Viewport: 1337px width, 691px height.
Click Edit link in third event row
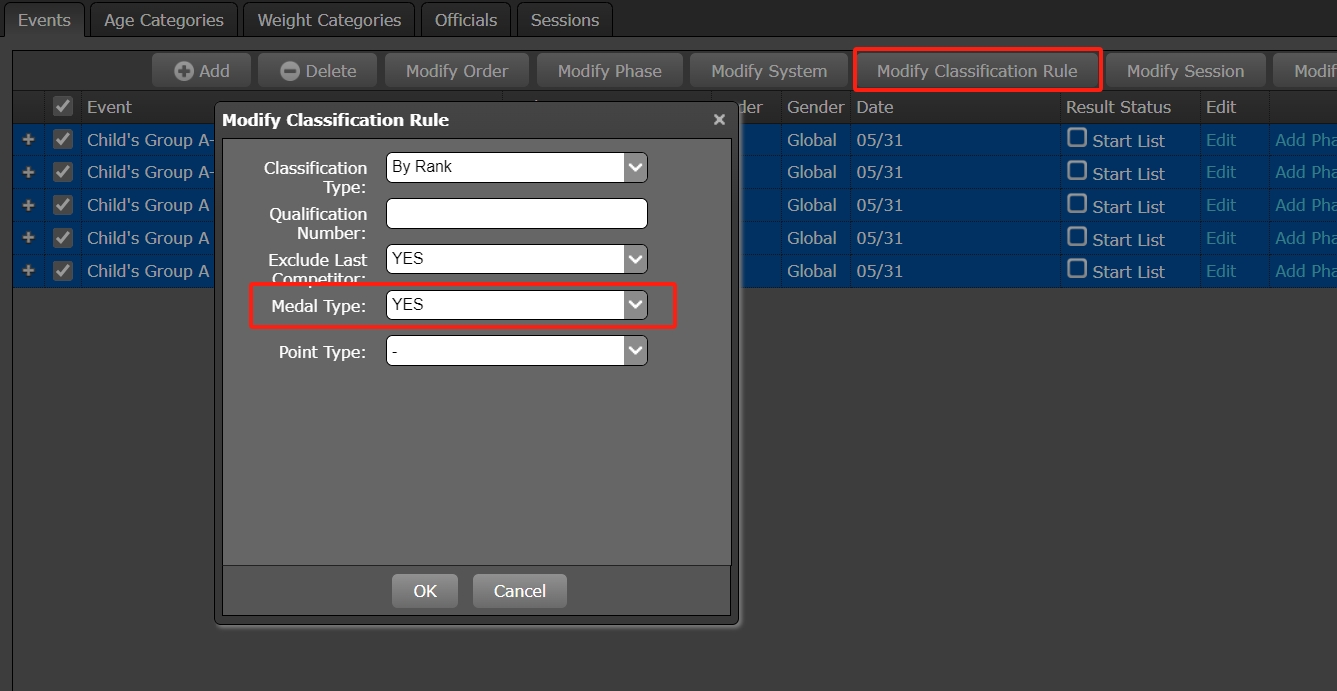(x=1221, y=205)
